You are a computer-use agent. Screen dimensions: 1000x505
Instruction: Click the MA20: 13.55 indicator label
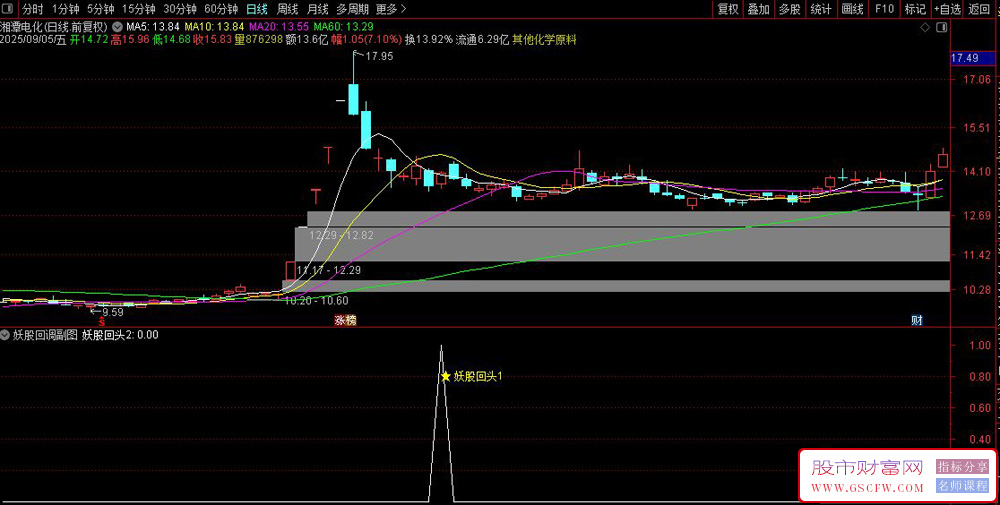coord(279,27)
